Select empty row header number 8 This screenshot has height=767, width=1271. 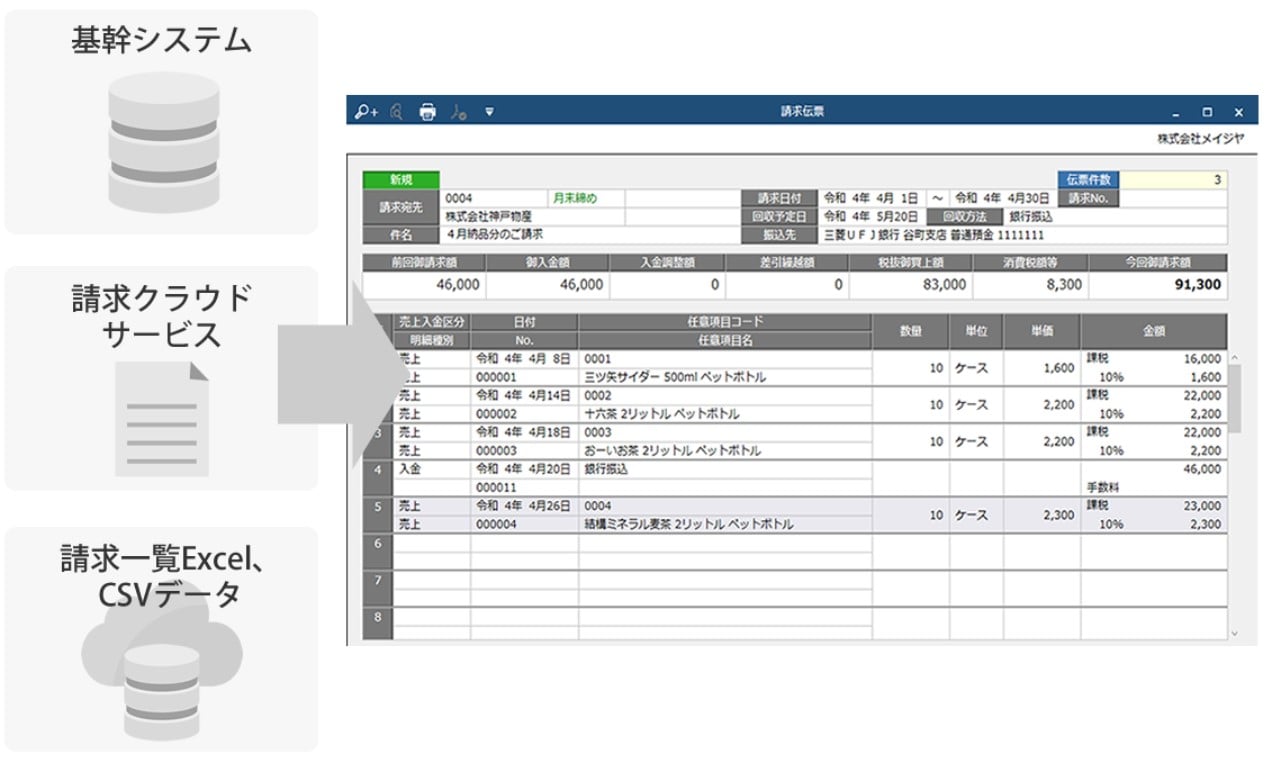click(377, 625)
